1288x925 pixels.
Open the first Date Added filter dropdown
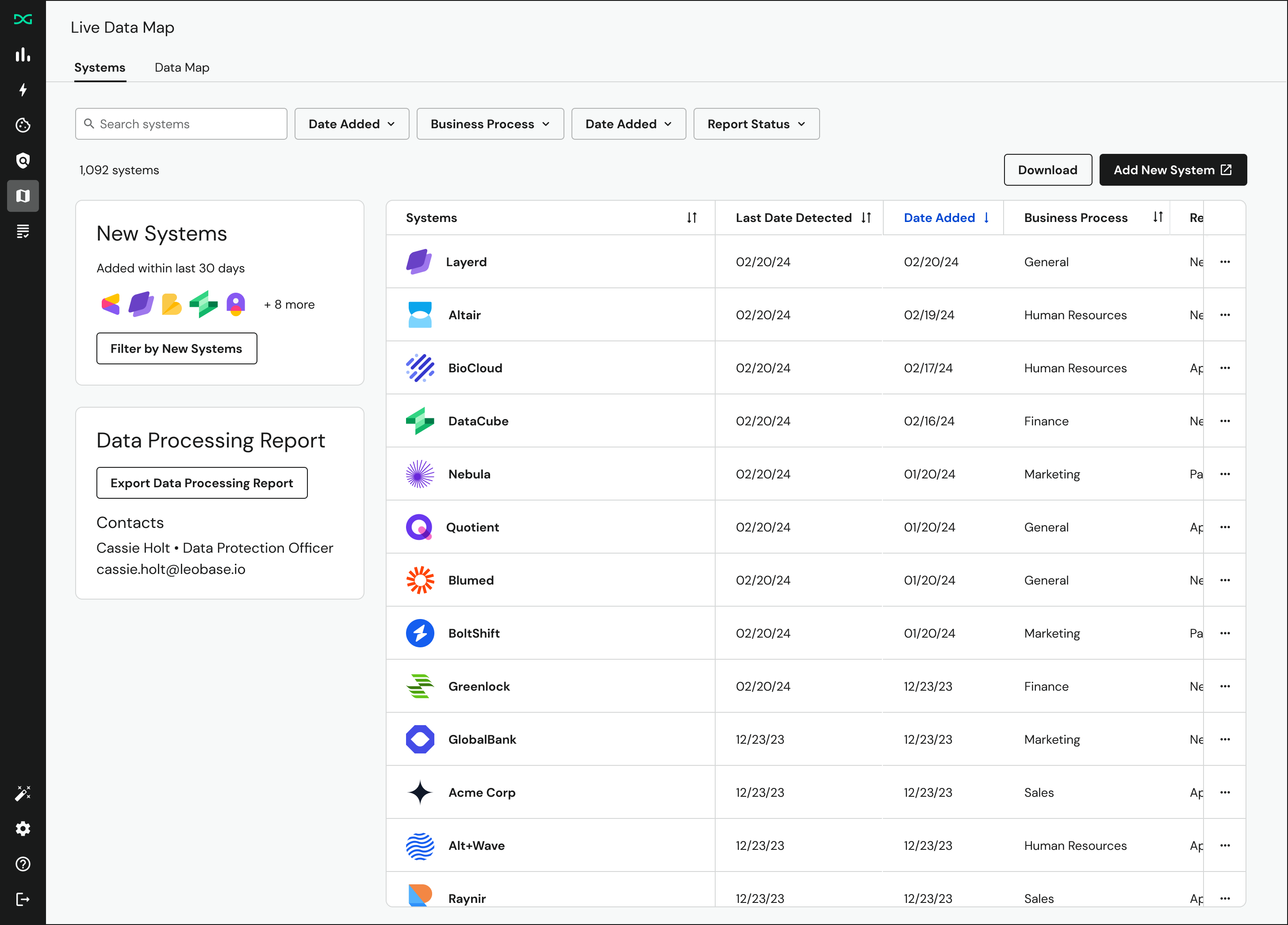[x=352, y=124]
